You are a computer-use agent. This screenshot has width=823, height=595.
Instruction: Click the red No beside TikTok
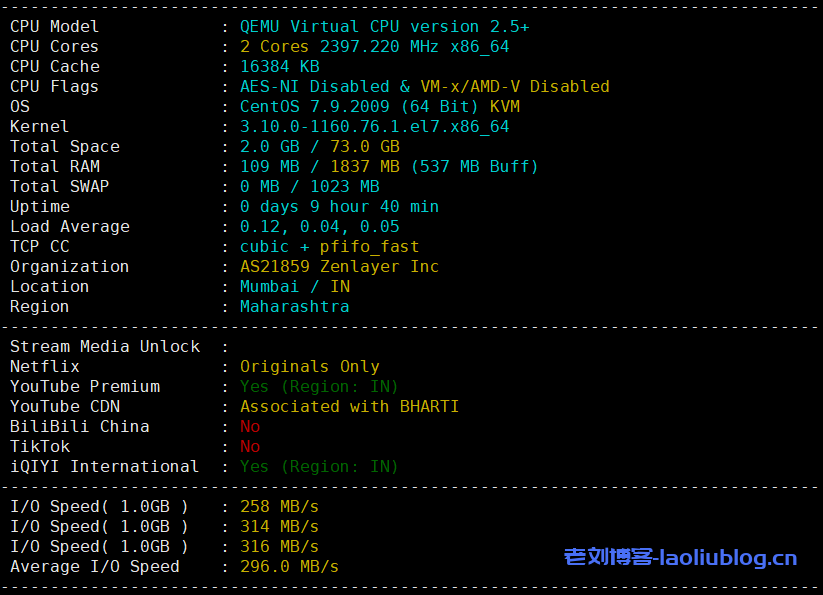[250, 447]
